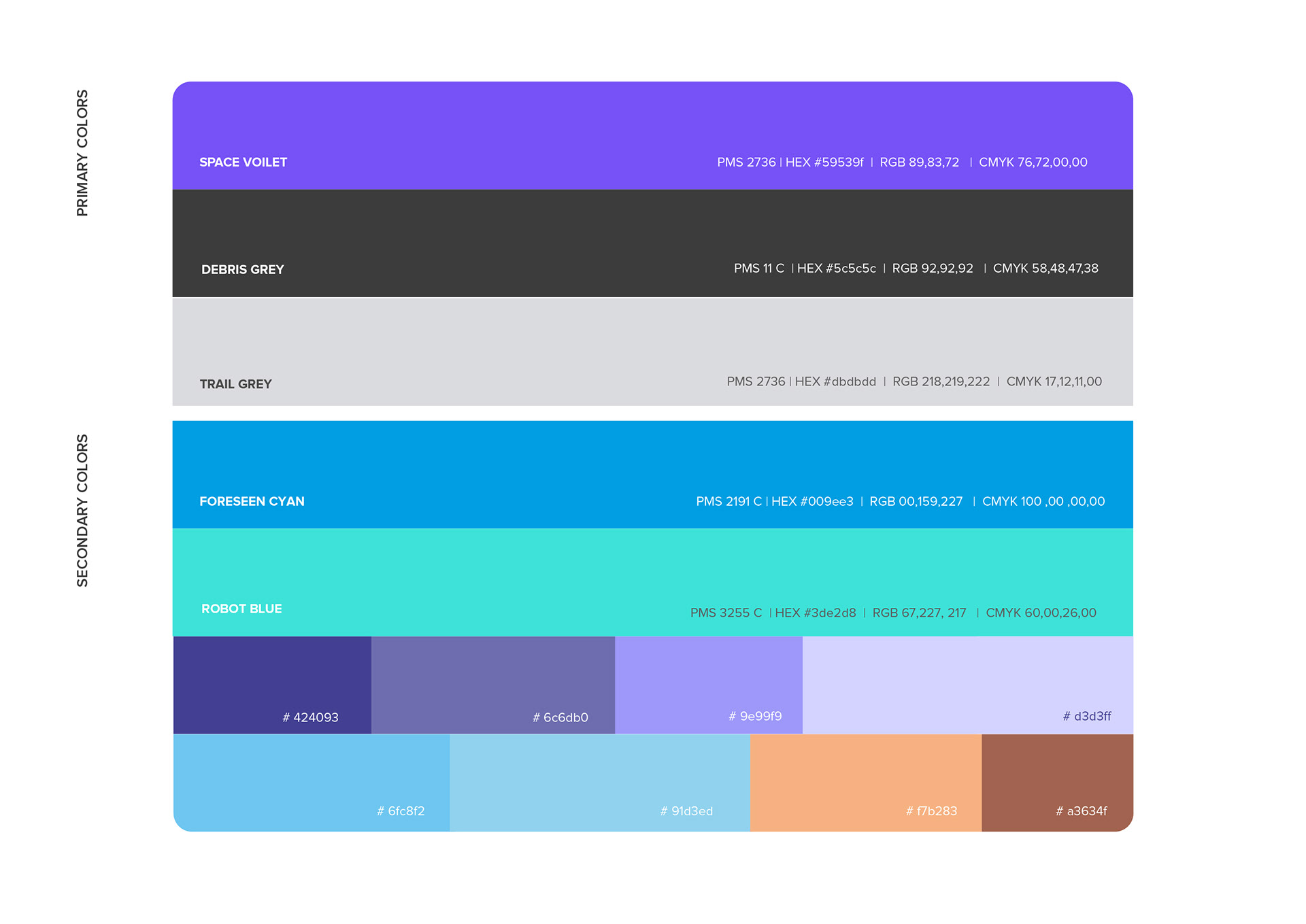Pick the peach #f7b283 swatch
The image size is (1306, 924).
pos(866,783)
